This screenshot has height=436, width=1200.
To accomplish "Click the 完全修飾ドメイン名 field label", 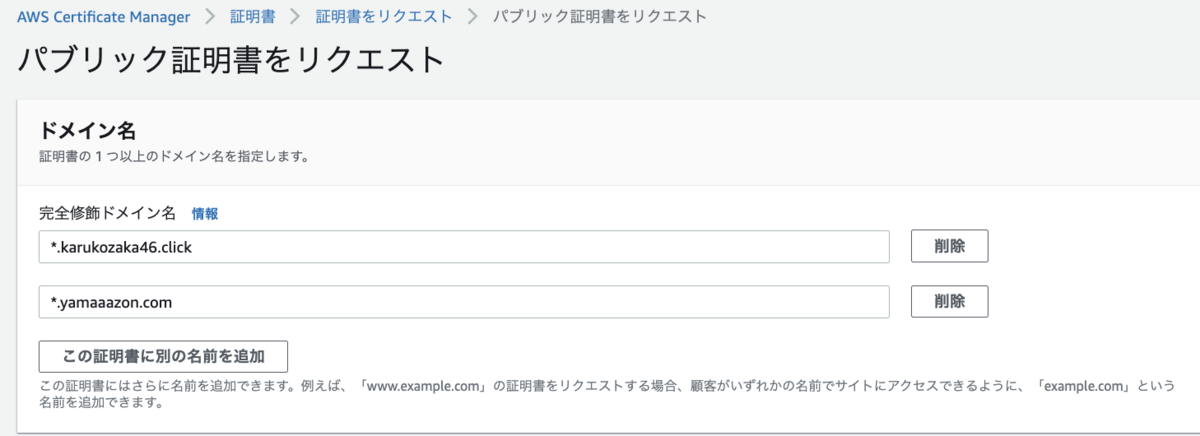I will coord(107,213).
